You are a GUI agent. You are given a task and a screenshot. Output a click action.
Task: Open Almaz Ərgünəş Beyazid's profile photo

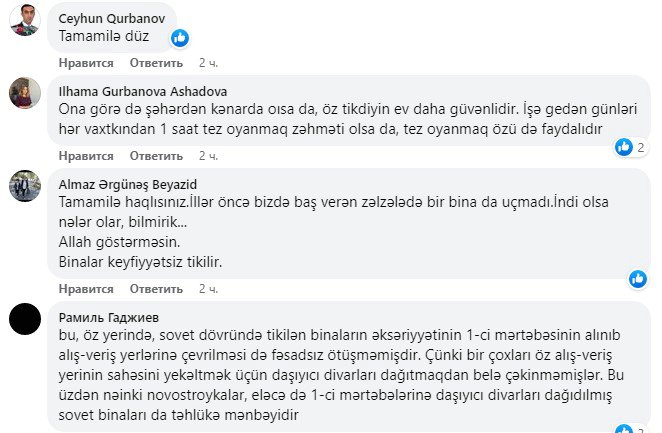(24, 185)
